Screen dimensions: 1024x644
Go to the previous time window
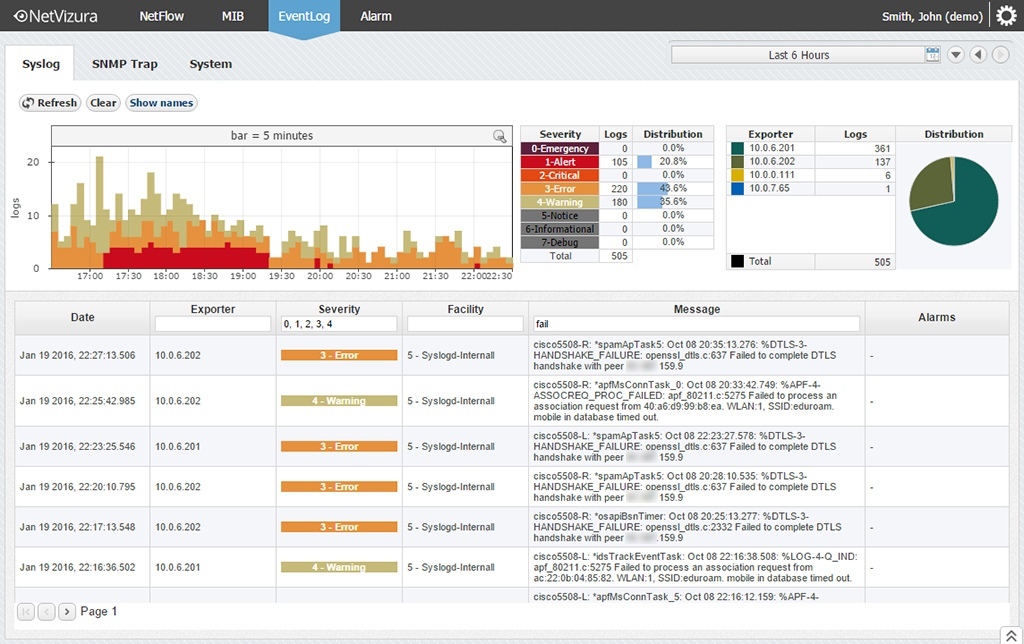(978, 55)
